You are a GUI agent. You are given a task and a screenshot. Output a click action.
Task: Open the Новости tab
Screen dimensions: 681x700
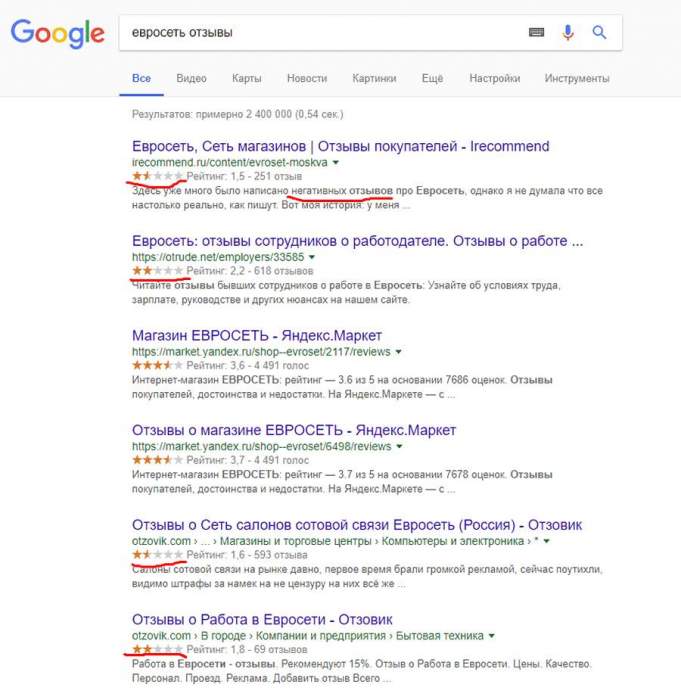coord(306,78)
